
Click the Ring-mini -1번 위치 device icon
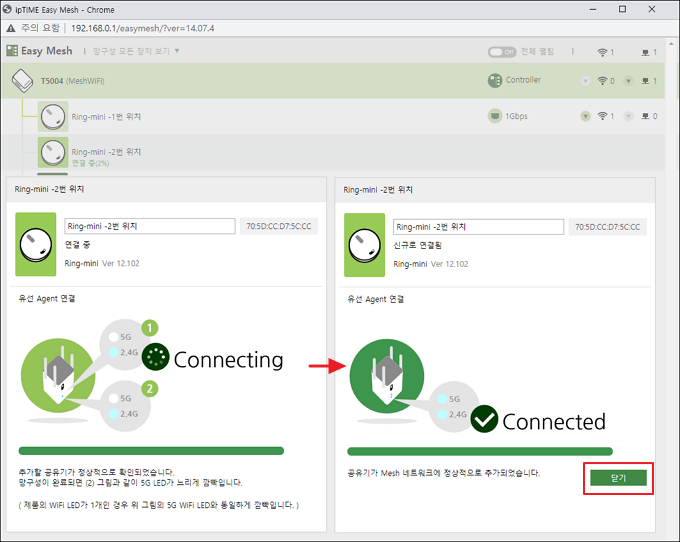53,116
